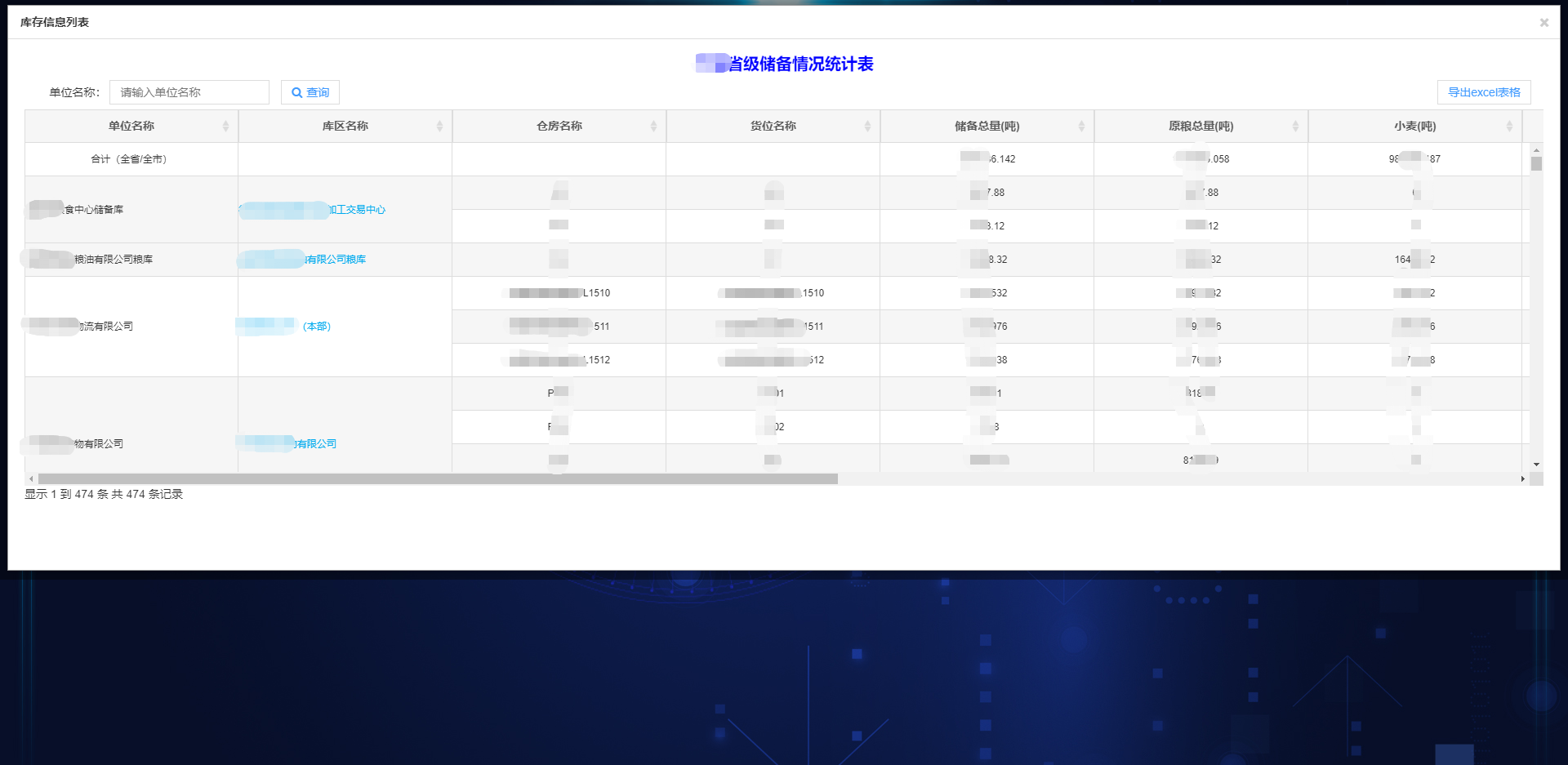This screenshot has height=765, width=1568.
Task: Select the 中心储备库 unit cell
Action: pos(131,210)
